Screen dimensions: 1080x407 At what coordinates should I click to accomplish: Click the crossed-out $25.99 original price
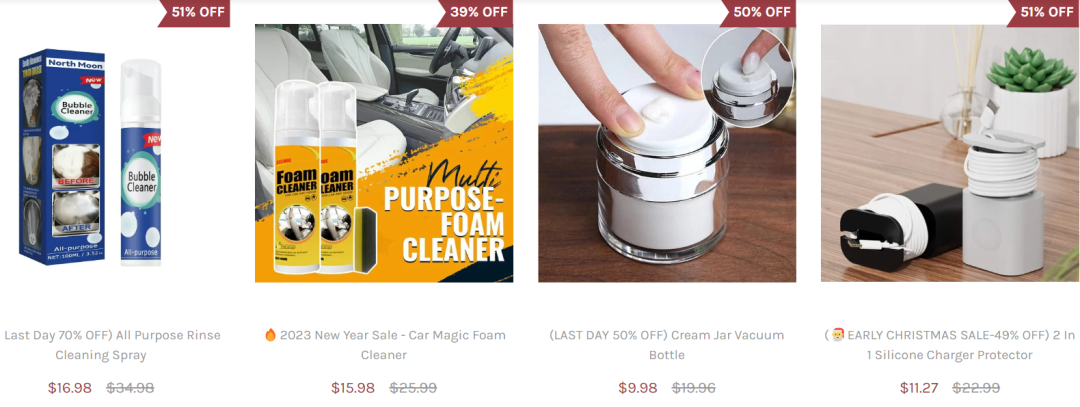click(413, 388)
